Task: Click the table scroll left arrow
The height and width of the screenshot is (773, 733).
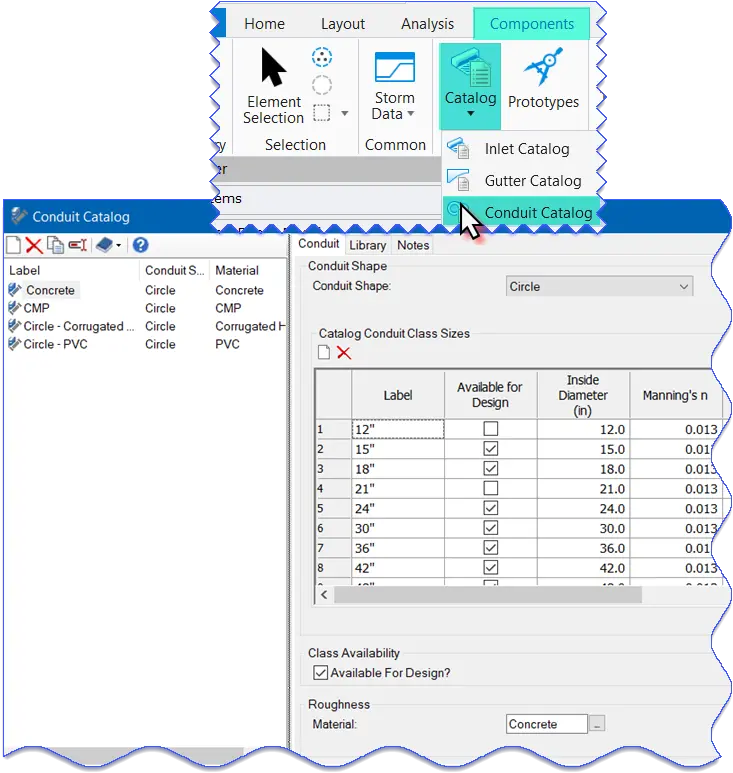Action: [x=324, y=595]
